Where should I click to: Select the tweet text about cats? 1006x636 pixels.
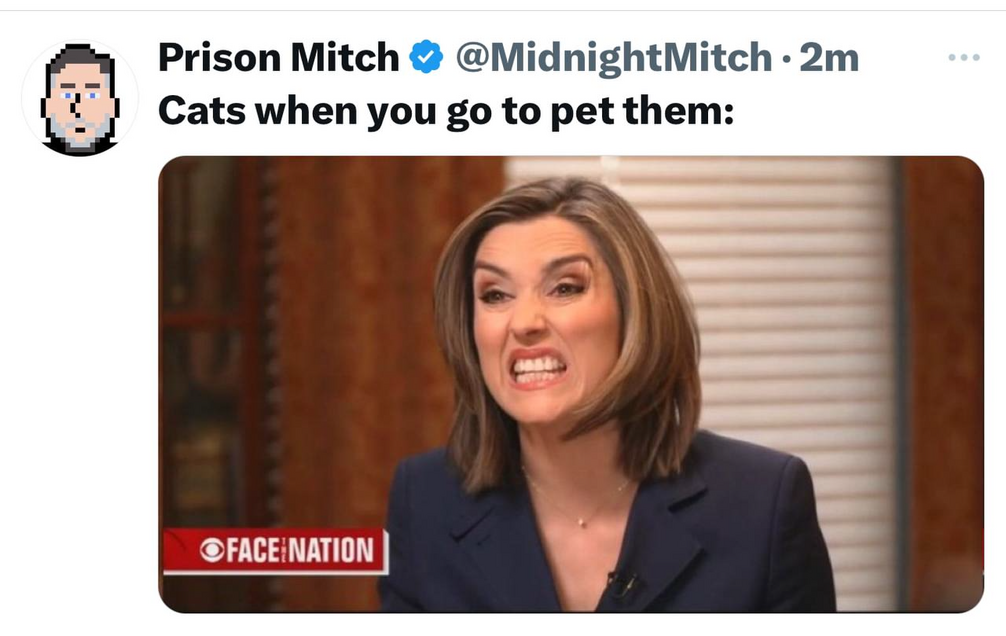(446, 112)
